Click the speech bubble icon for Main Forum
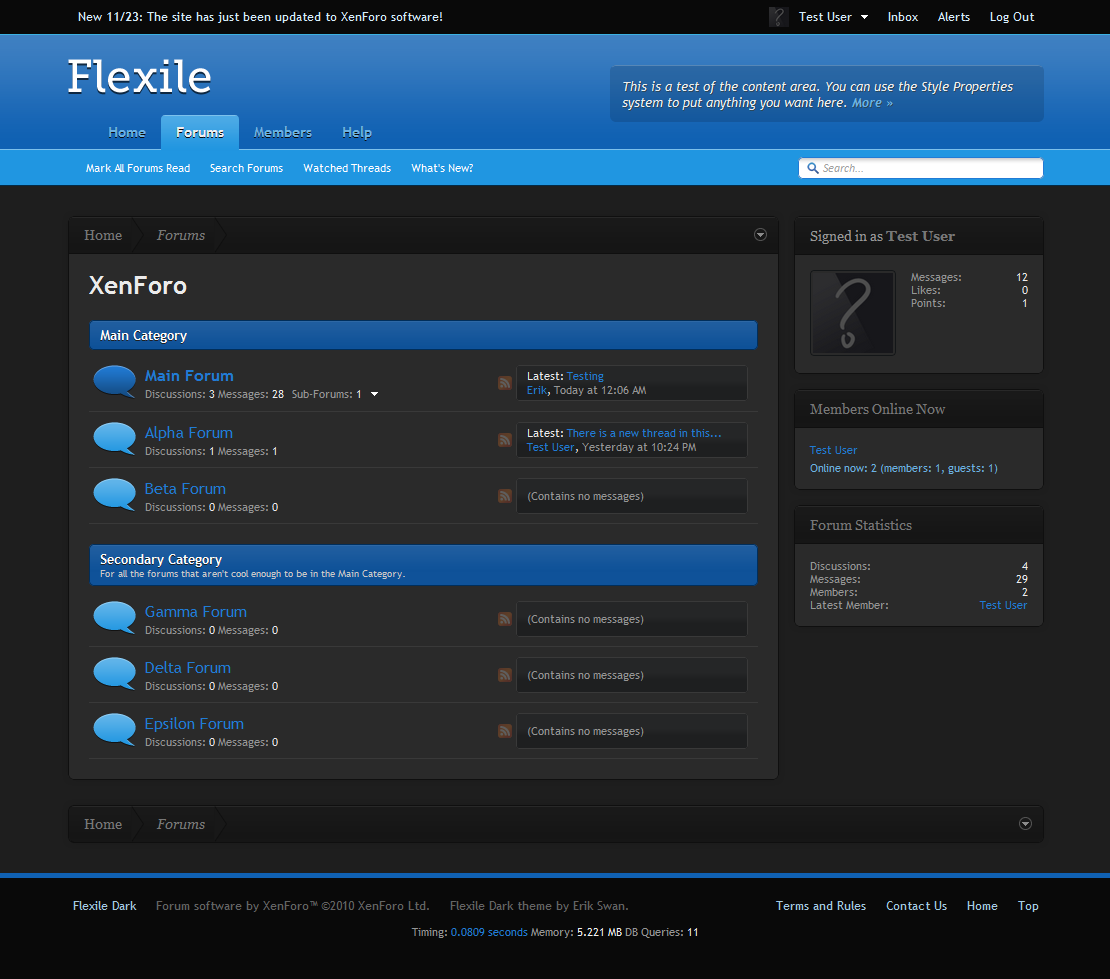Screen dimensions: 1110x979 pyautogui.click(x=114, y=381)
